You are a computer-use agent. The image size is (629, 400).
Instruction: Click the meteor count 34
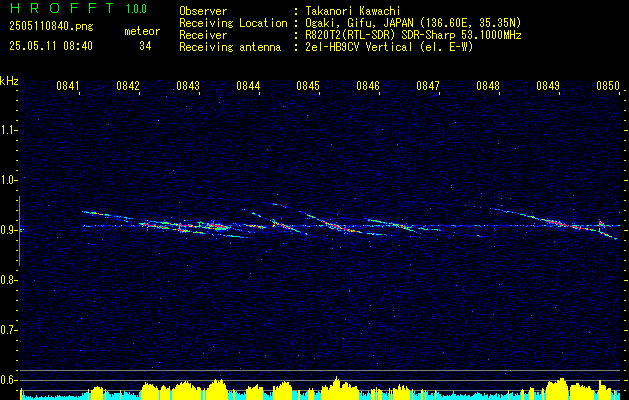pyautogui.click(x=145, y=46)
